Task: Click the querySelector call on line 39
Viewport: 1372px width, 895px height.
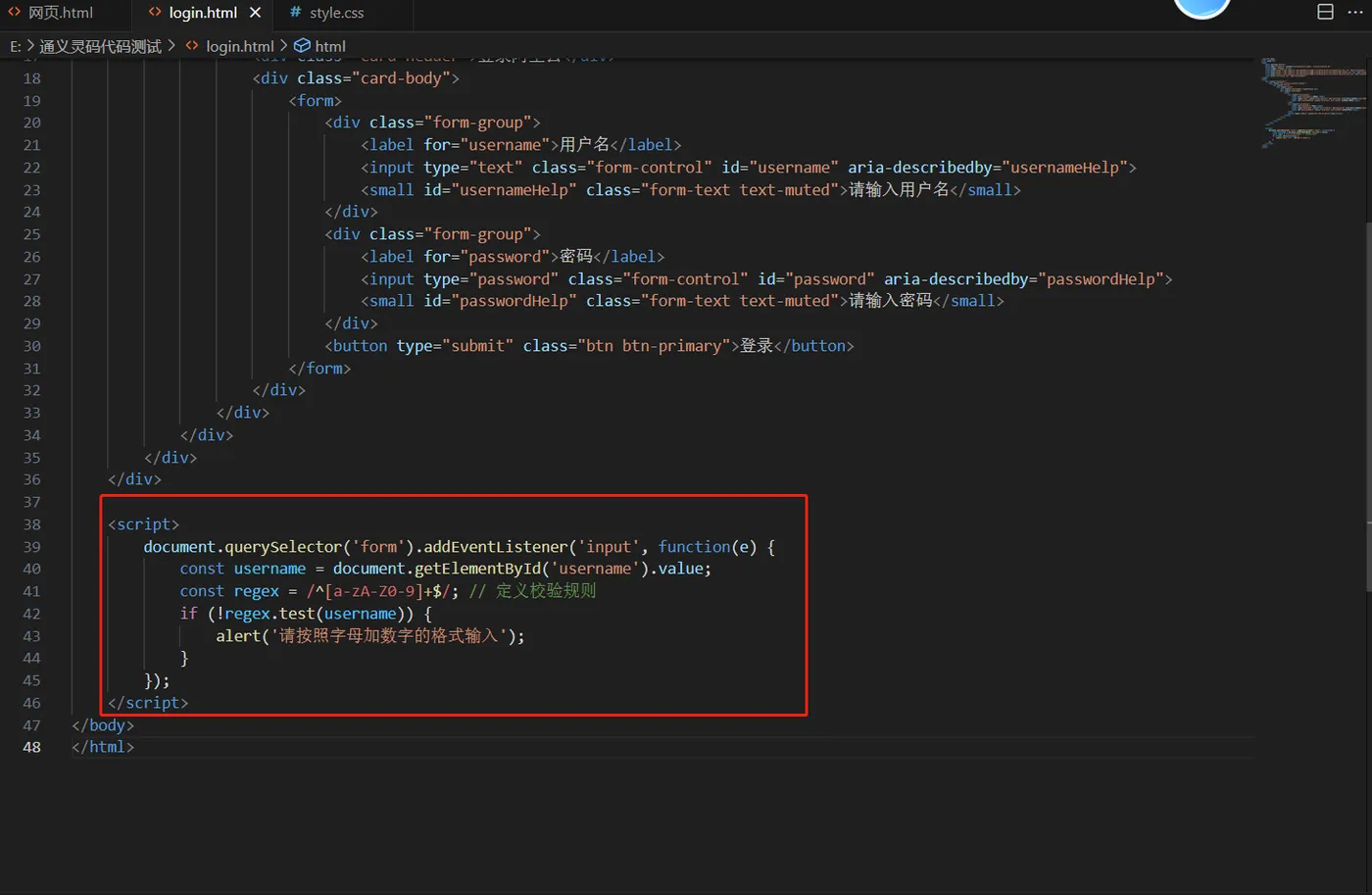Action: tap(282, 547)
